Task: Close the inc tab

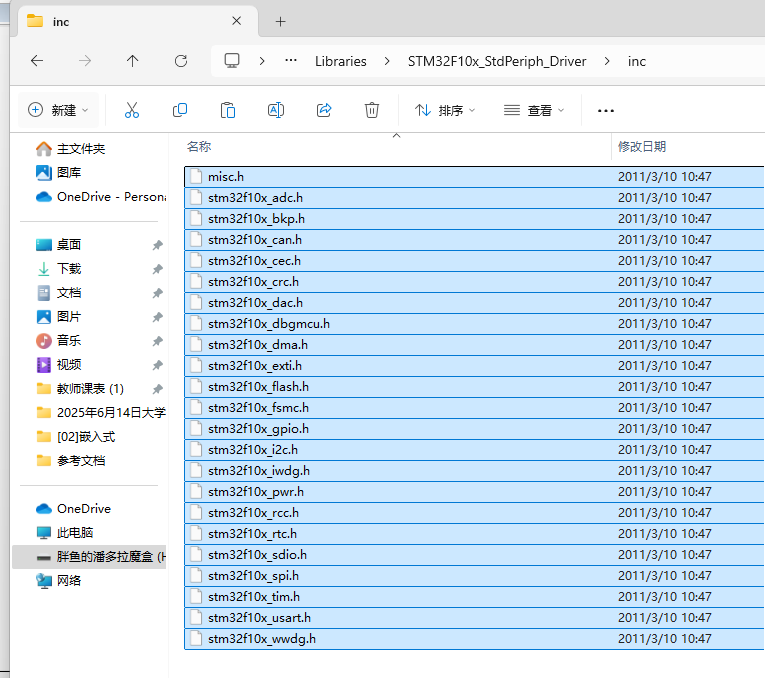Action: pos(237,21)
